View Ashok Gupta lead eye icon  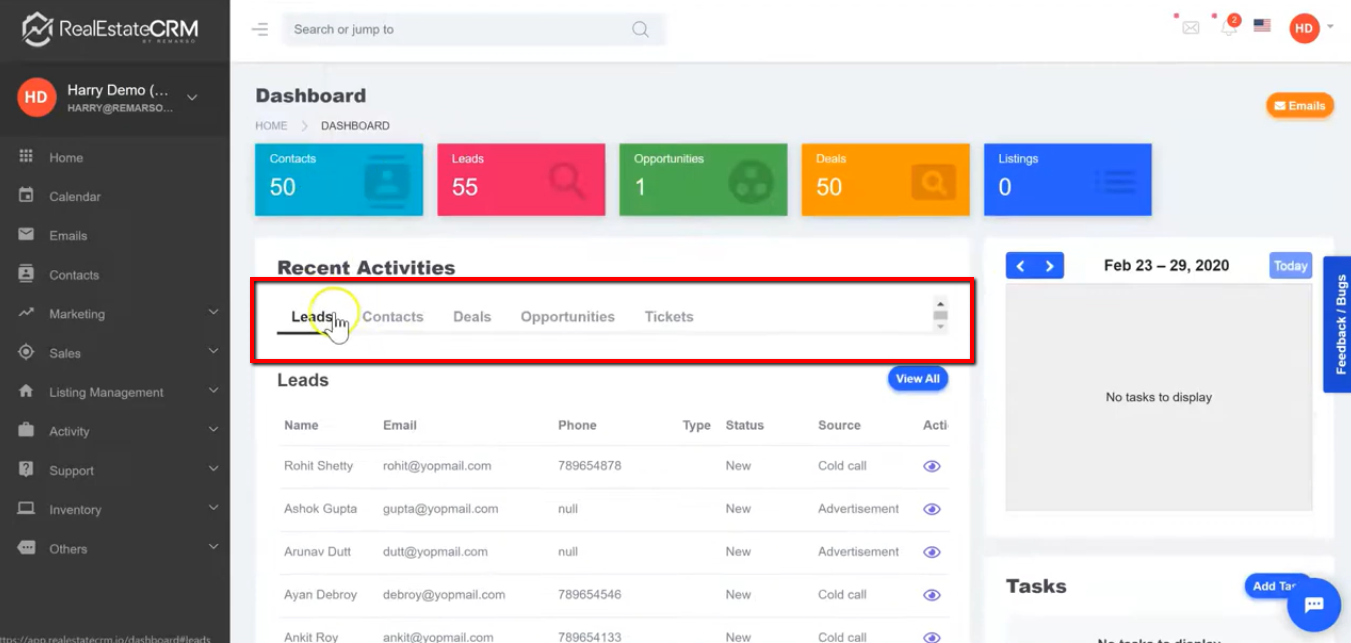click(932, 509)
